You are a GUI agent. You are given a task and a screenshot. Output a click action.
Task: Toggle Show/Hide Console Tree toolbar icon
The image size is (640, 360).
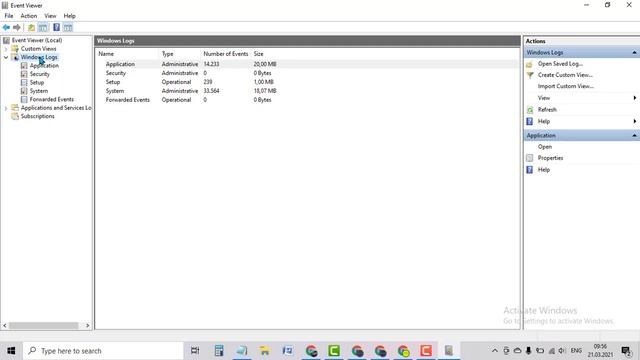click(43, 27)
